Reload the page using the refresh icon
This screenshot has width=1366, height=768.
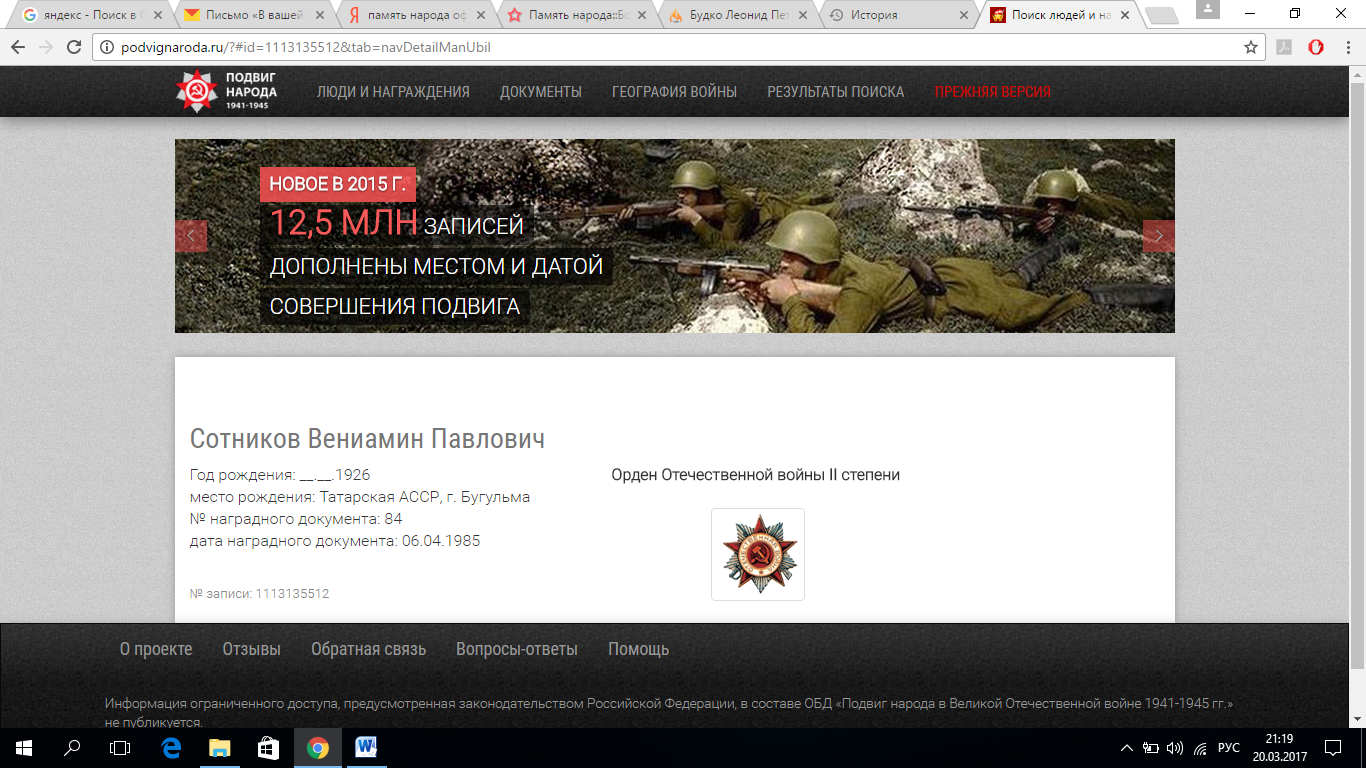[73, 47]
